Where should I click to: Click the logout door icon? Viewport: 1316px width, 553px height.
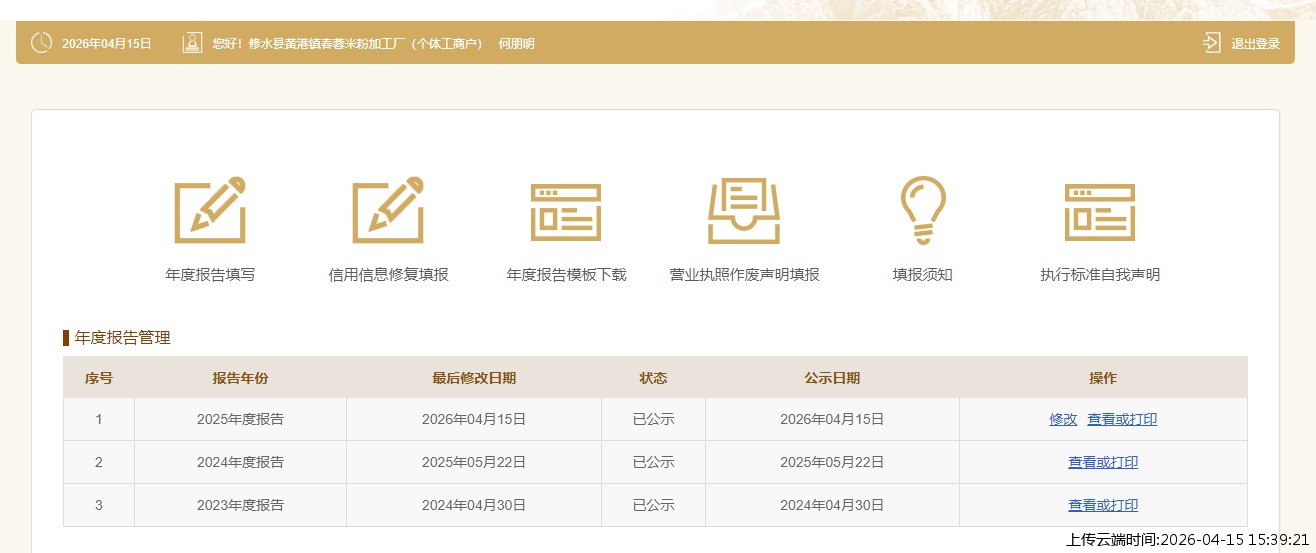coord(1211,43)
